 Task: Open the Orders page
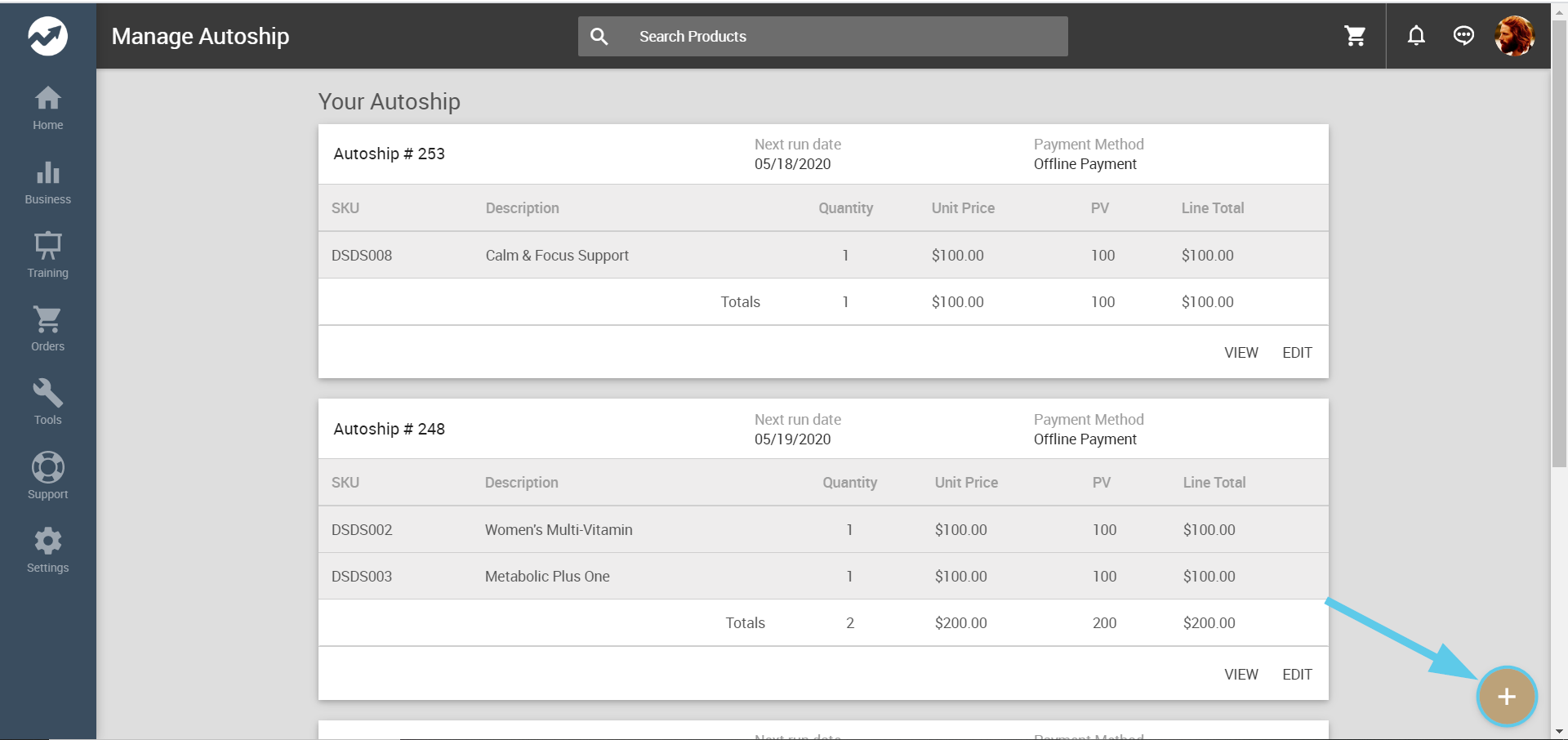pyautogui.click(x=47, y=329)
